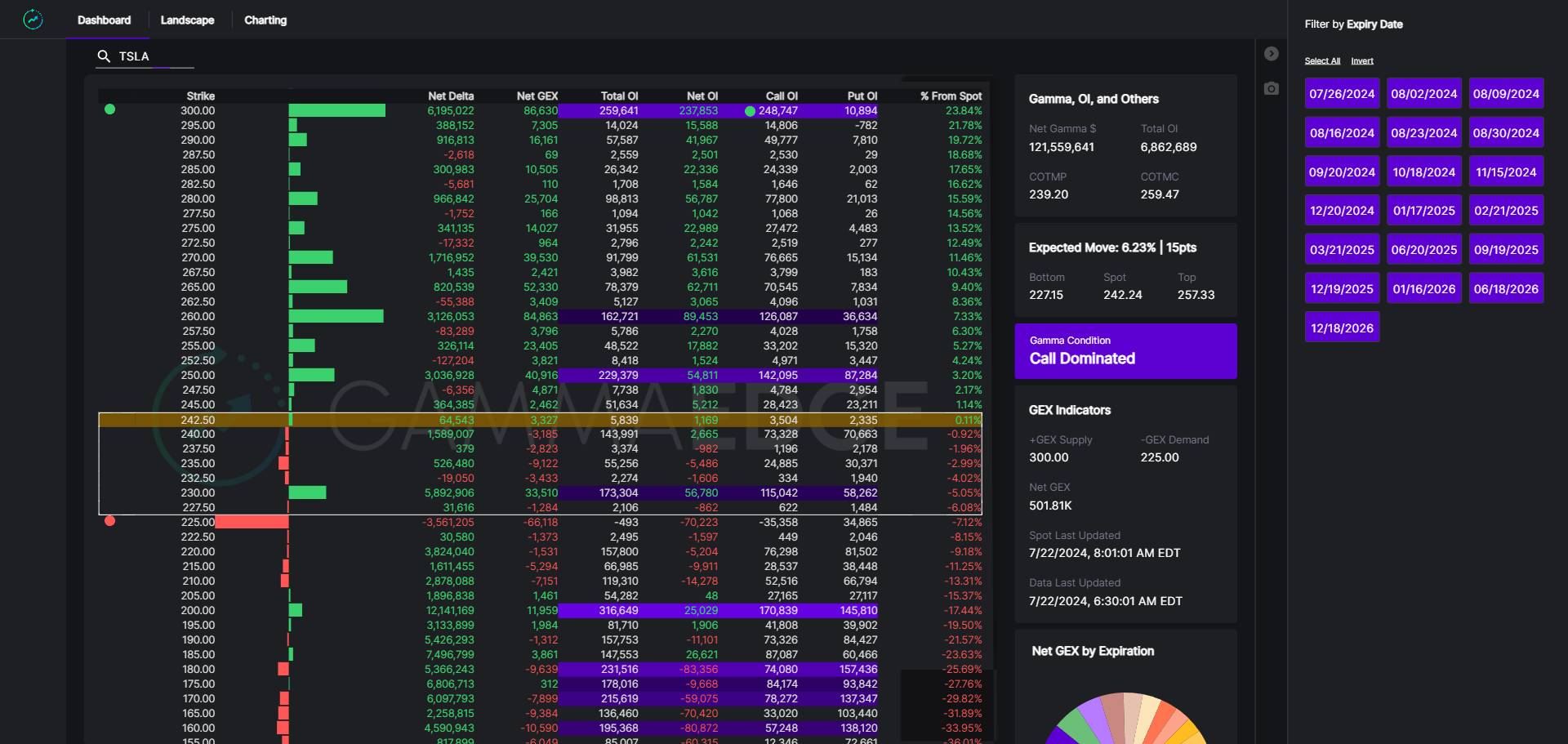The height and width of the screenshot is (744, 1568).
Task: Click the camera screenshot icon
Action: [1271, 88]
